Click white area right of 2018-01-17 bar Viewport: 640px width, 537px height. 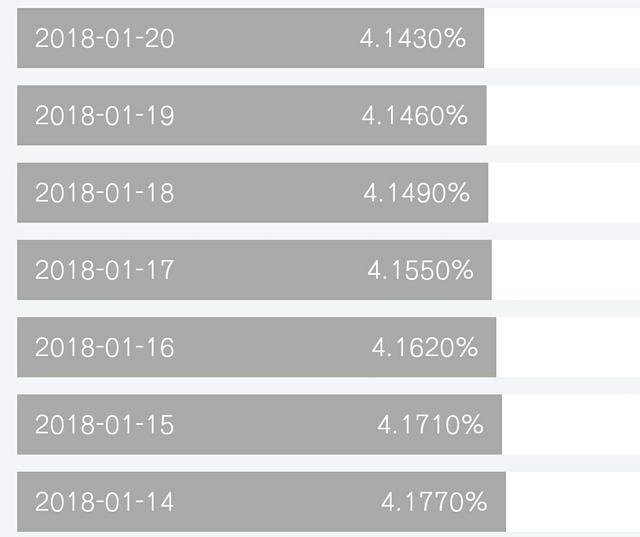pyautogui.click(x=566, y=270)
